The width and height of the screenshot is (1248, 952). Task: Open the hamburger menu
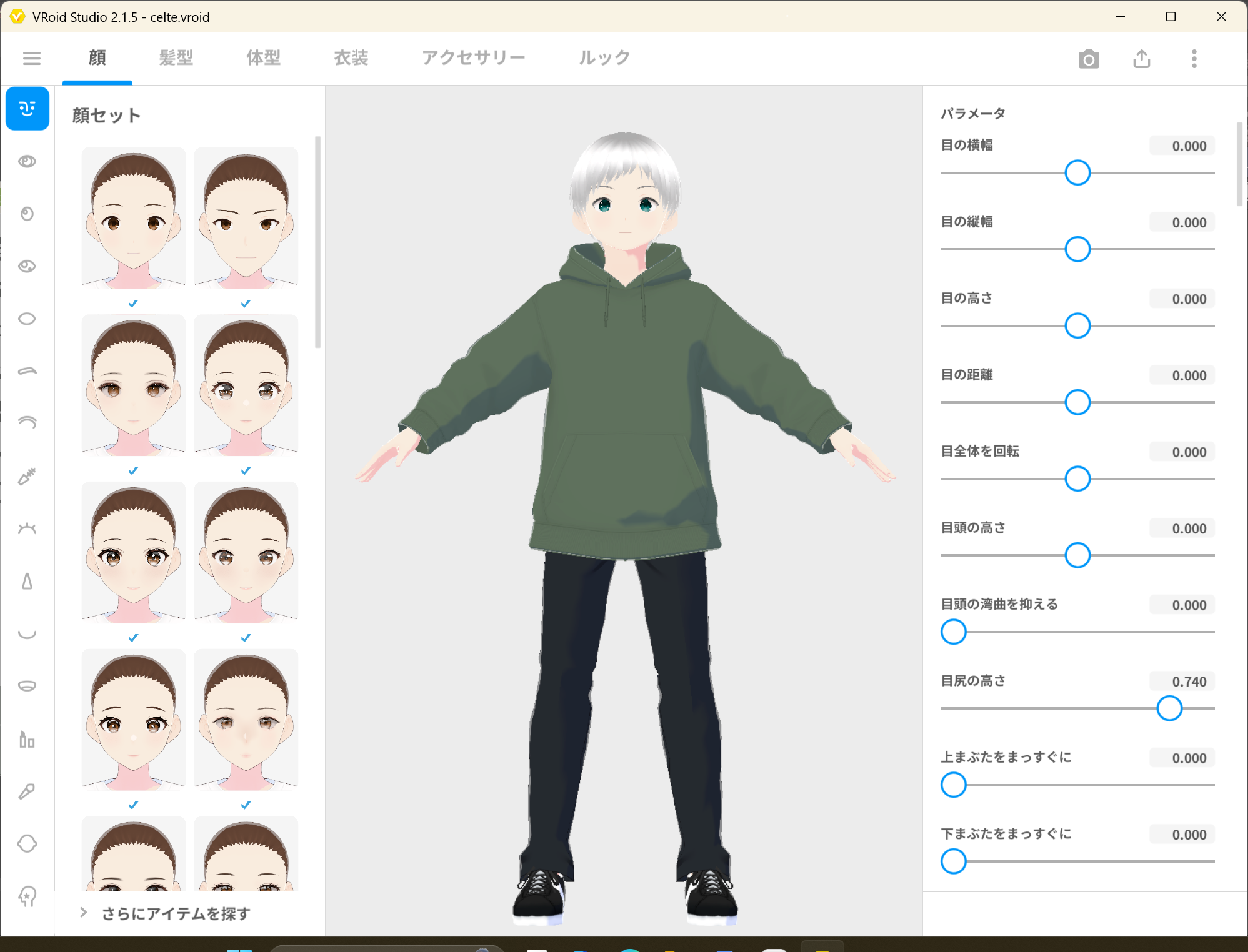pos(31,58)
